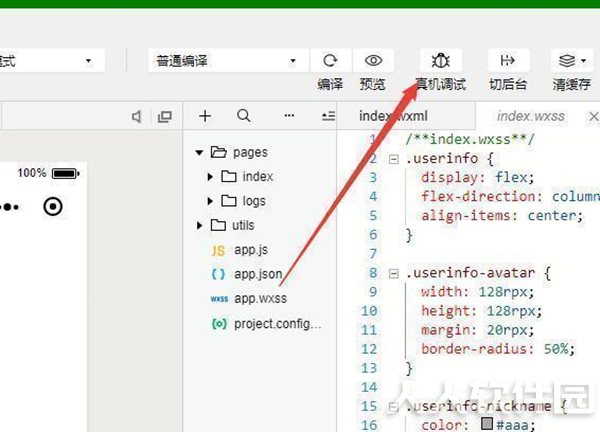Screen dimensions: 600x432
Task: Click the 预览 label
Action: tap(372, 84)
